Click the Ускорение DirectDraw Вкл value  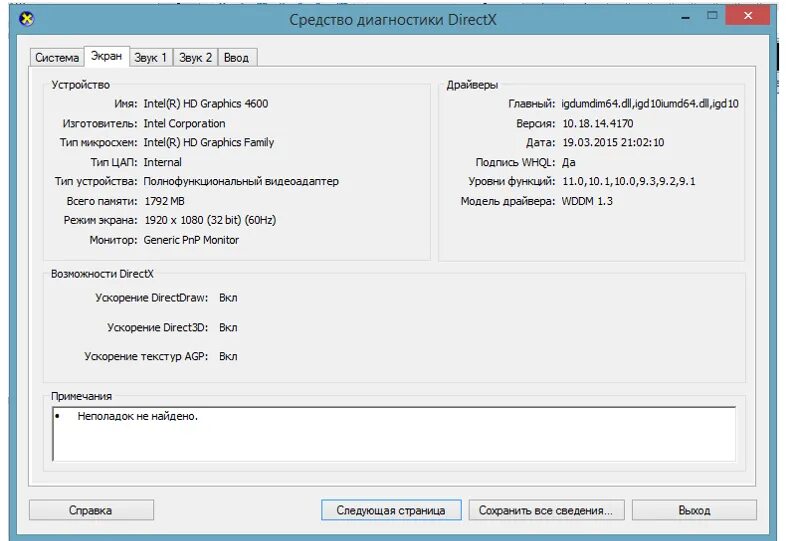(x=228, y=298)
